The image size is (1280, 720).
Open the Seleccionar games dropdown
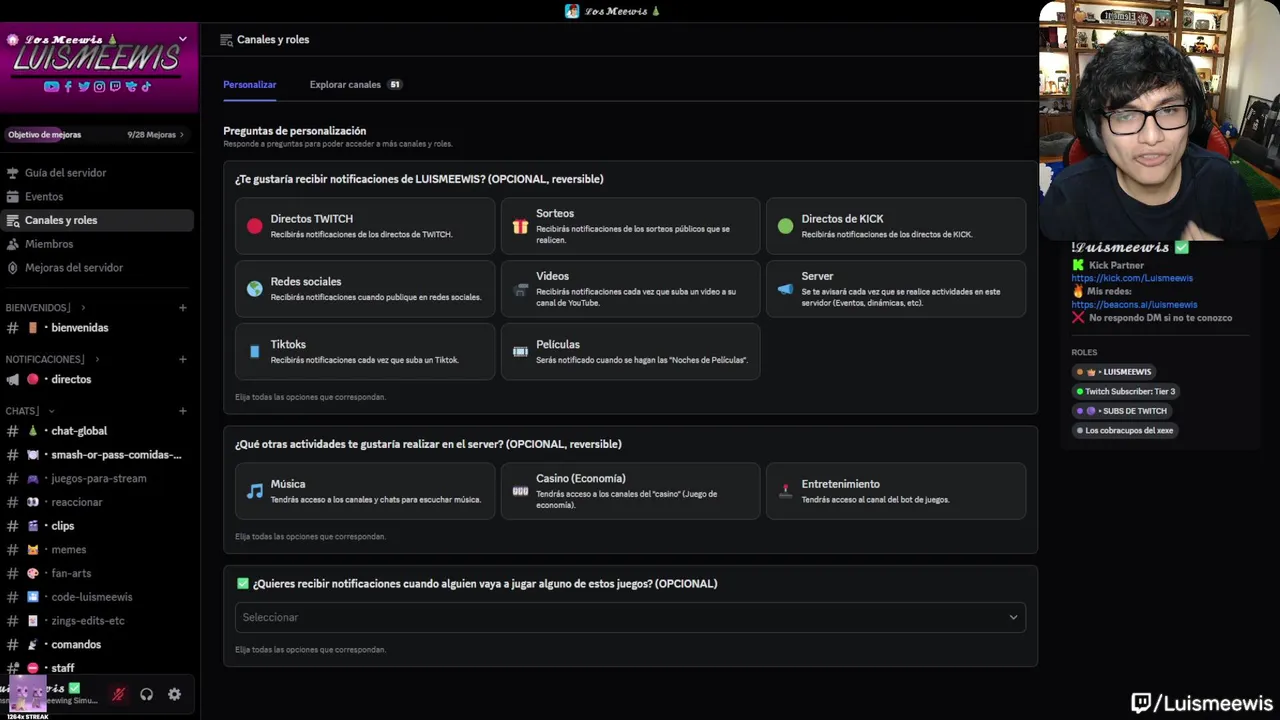(x=630, y=617)
